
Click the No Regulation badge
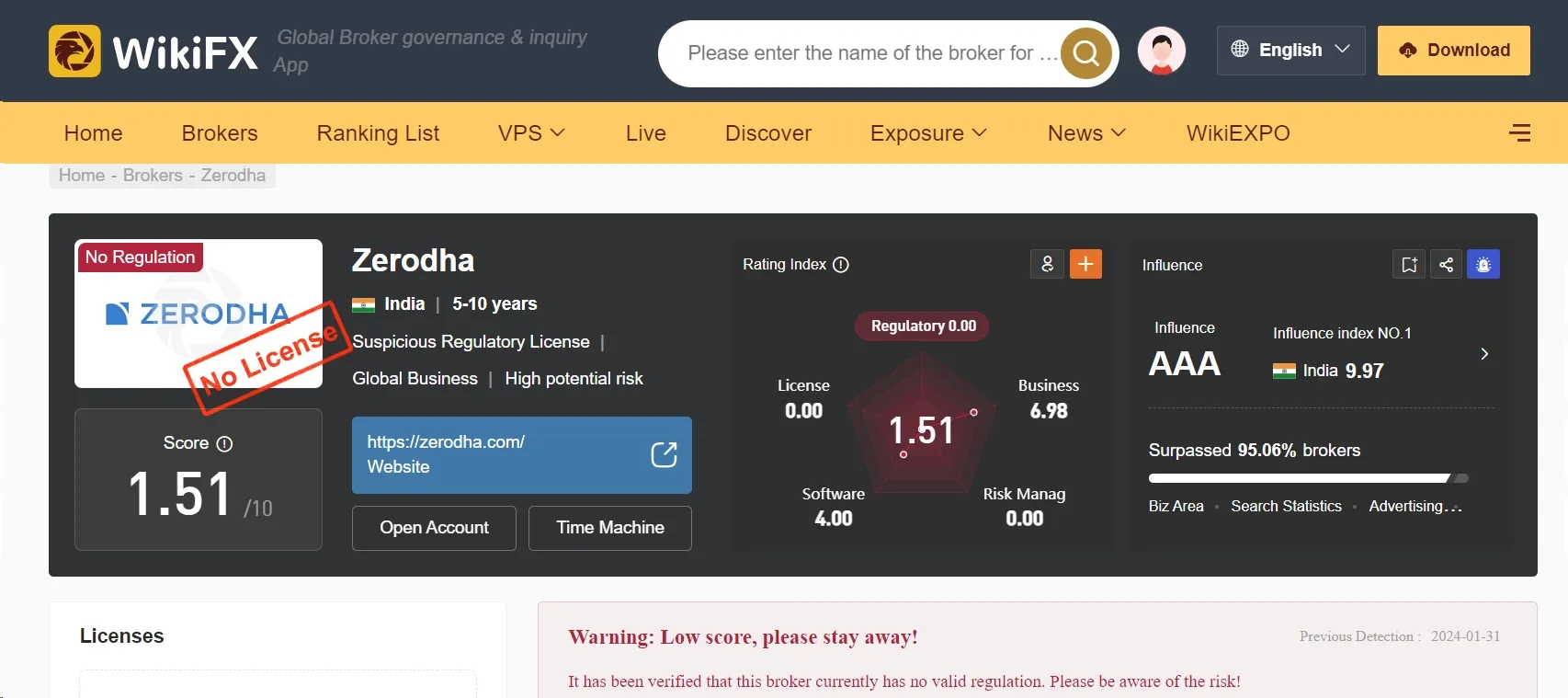(140, 257)
